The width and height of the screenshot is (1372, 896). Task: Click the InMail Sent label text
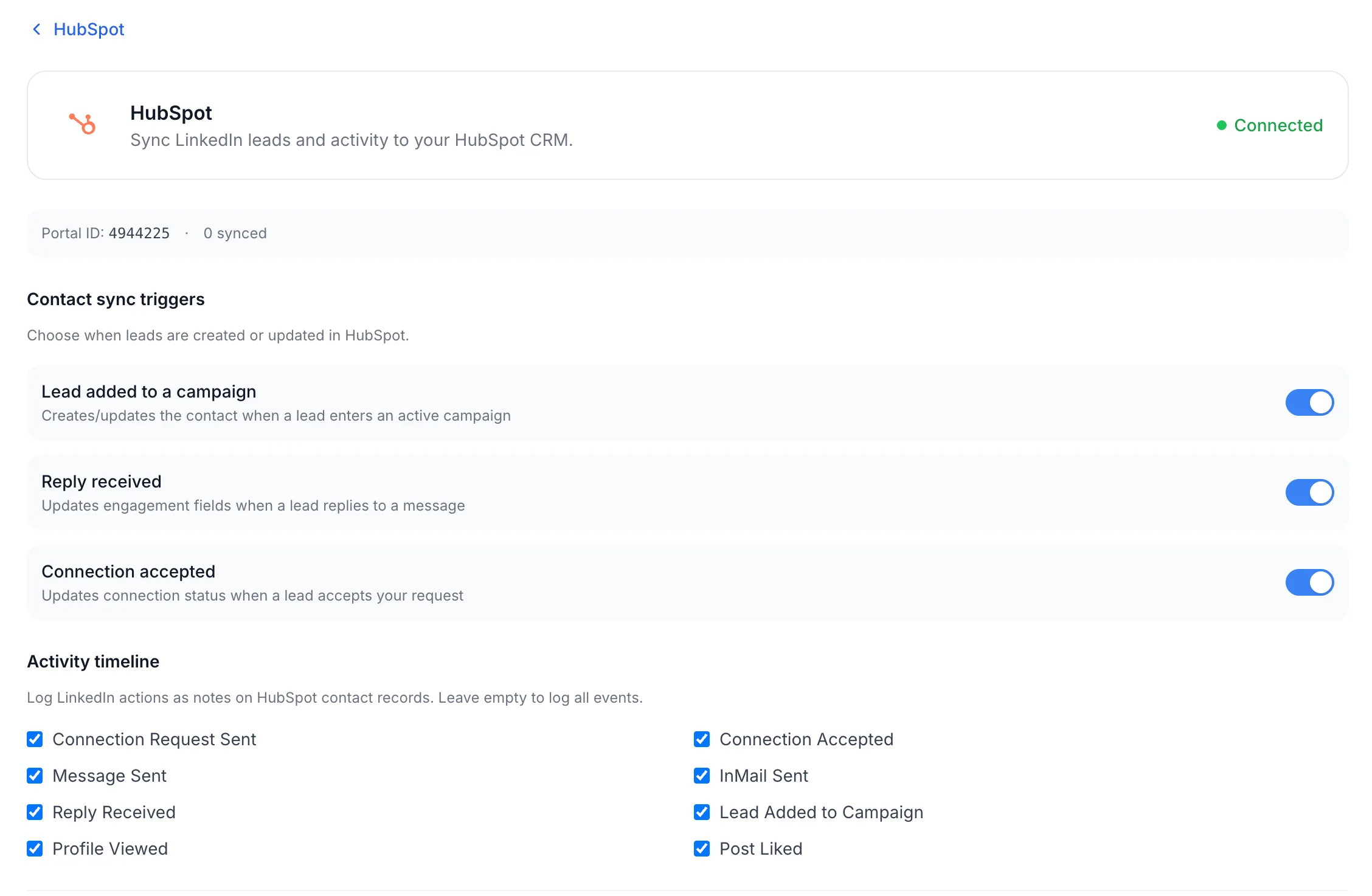tap(764, 776)
